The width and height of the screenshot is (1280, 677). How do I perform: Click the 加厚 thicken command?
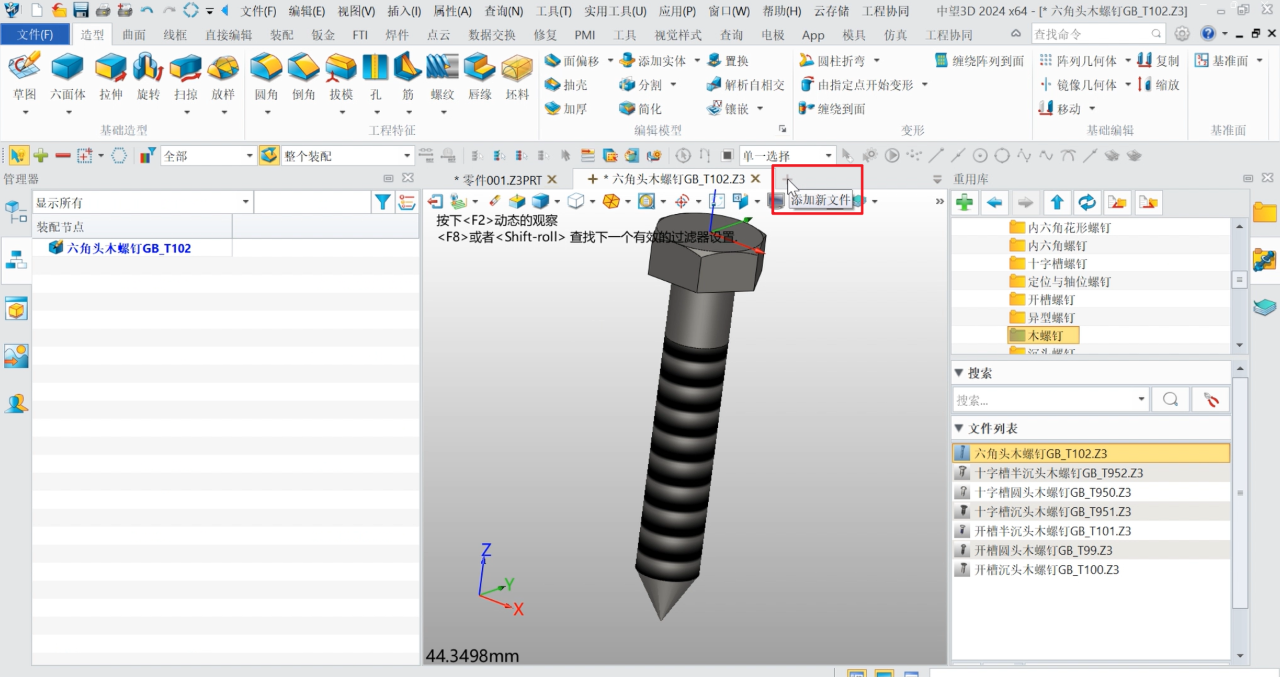pyautogui.click(x=566, y=109)
